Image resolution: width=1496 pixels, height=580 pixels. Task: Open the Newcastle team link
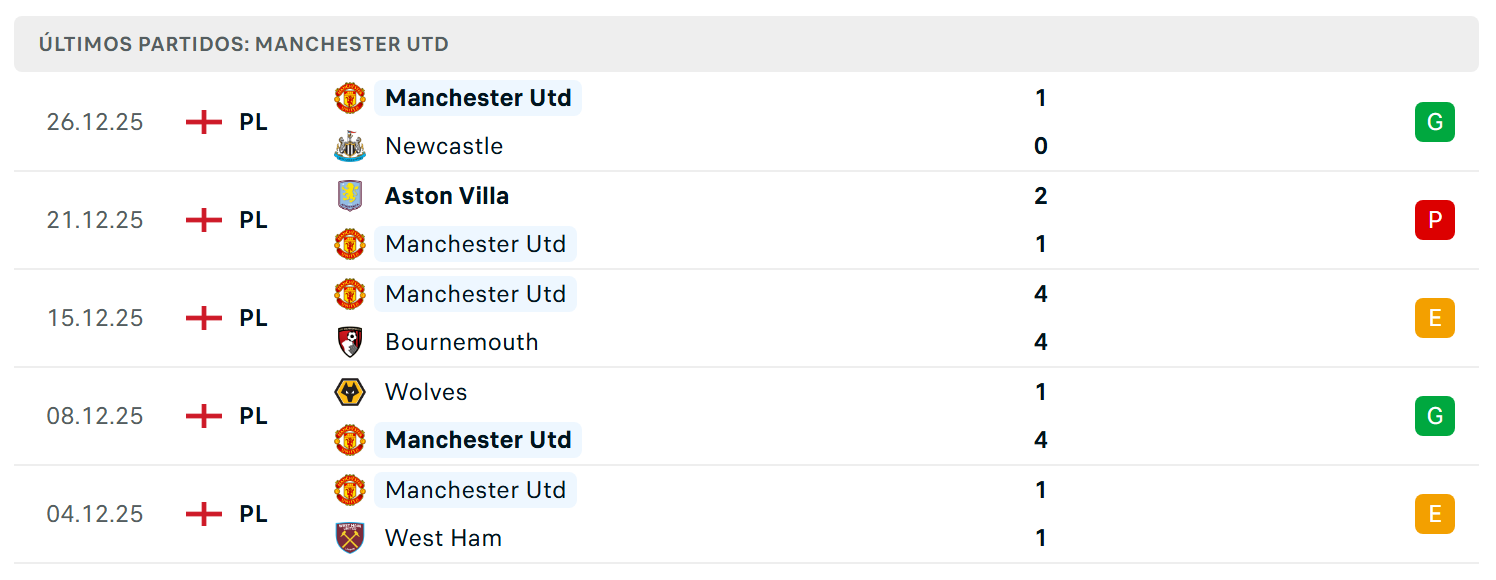pyautogui.click(x=444, y=146)
